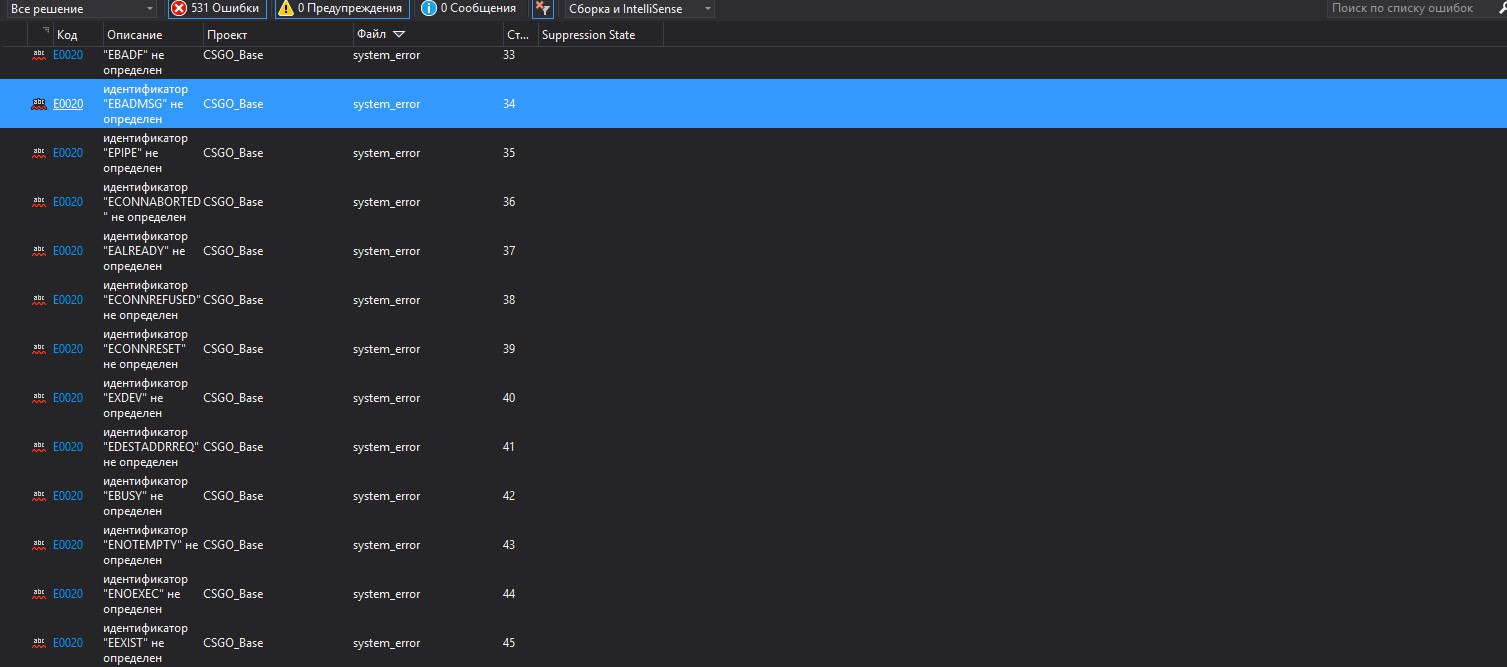
Task: Click the error icon in the ECONNREFUSED row
Action: click(40, 300)
